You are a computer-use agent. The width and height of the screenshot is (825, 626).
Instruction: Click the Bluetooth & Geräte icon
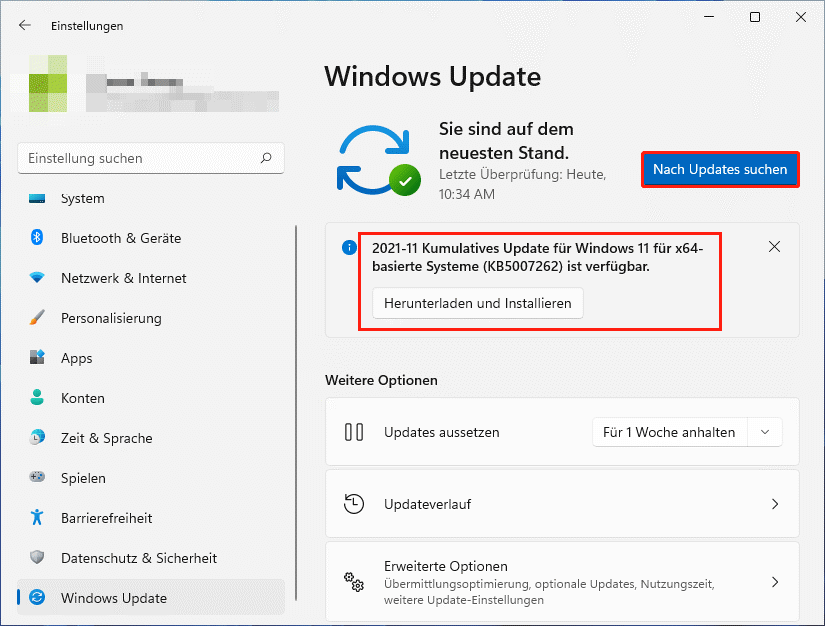37,238
